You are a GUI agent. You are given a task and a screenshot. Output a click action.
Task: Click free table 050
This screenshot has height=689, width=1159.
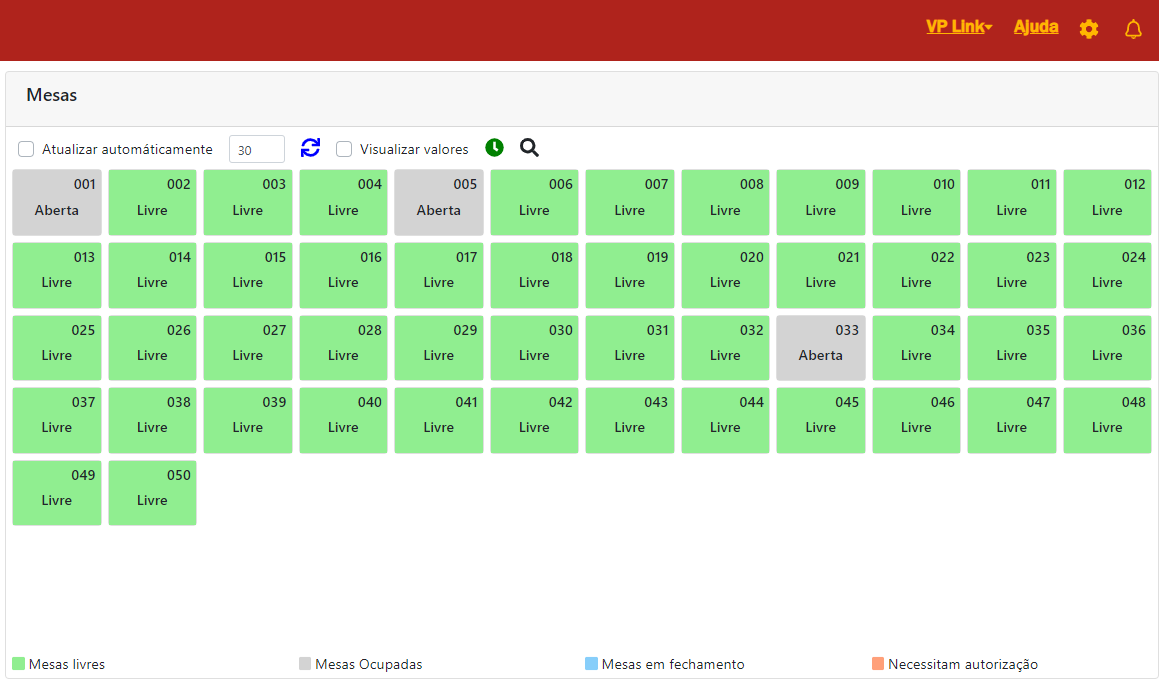(152, 493)
